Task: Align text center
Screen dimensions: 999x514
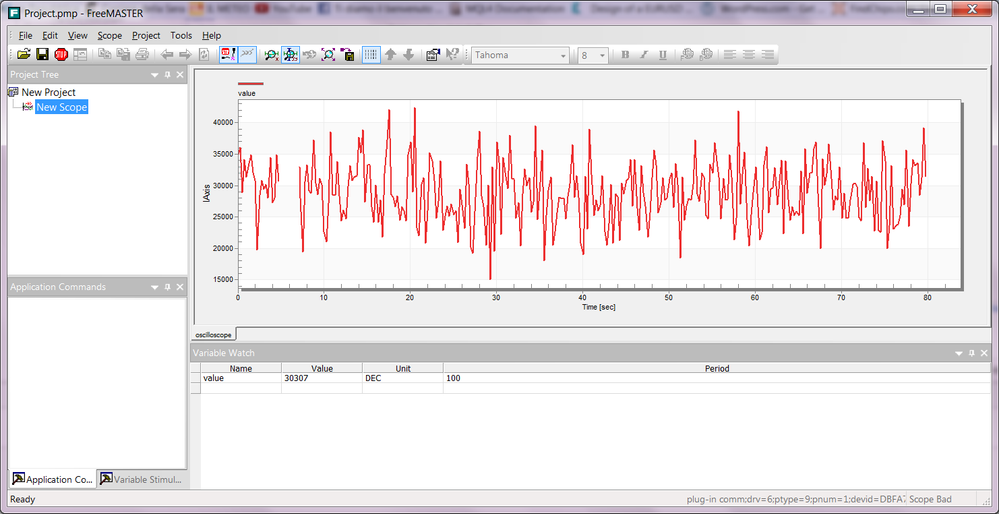Action: pos(749,55)
